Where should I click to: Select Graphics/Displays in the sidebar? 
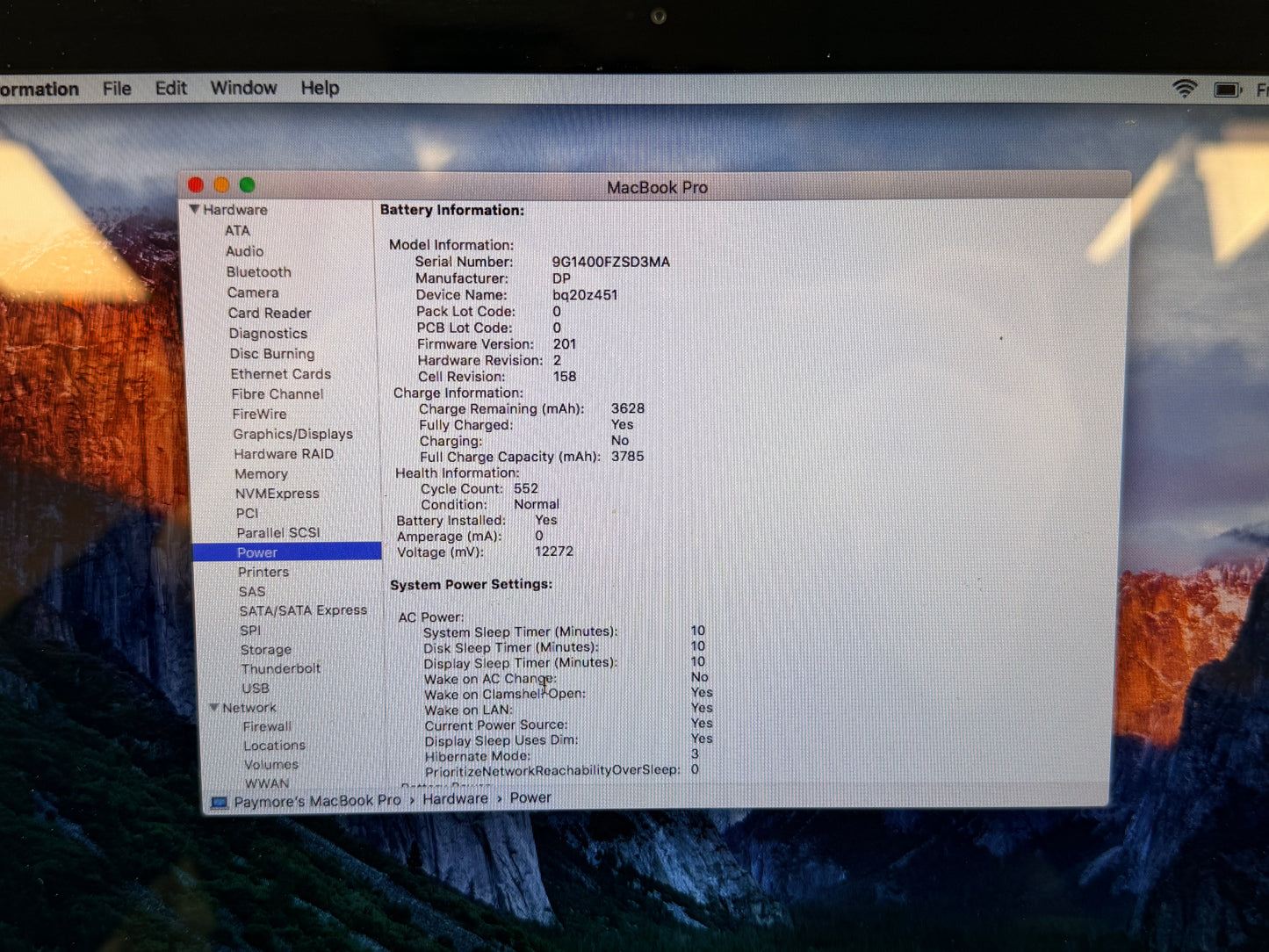(x=293, y=434)
